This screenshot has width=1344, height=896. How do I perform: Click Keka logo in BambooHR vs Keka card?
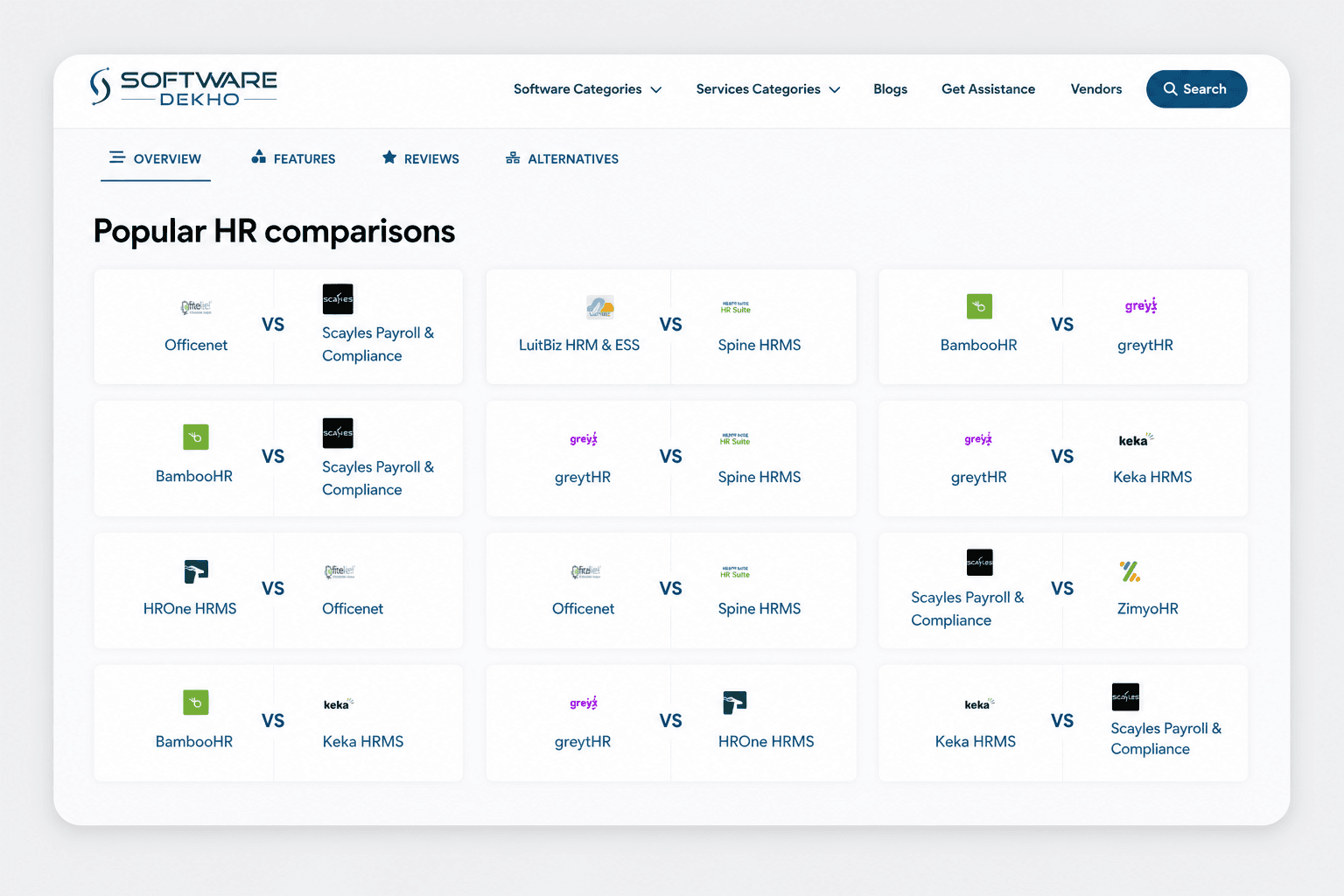[339, 704]
